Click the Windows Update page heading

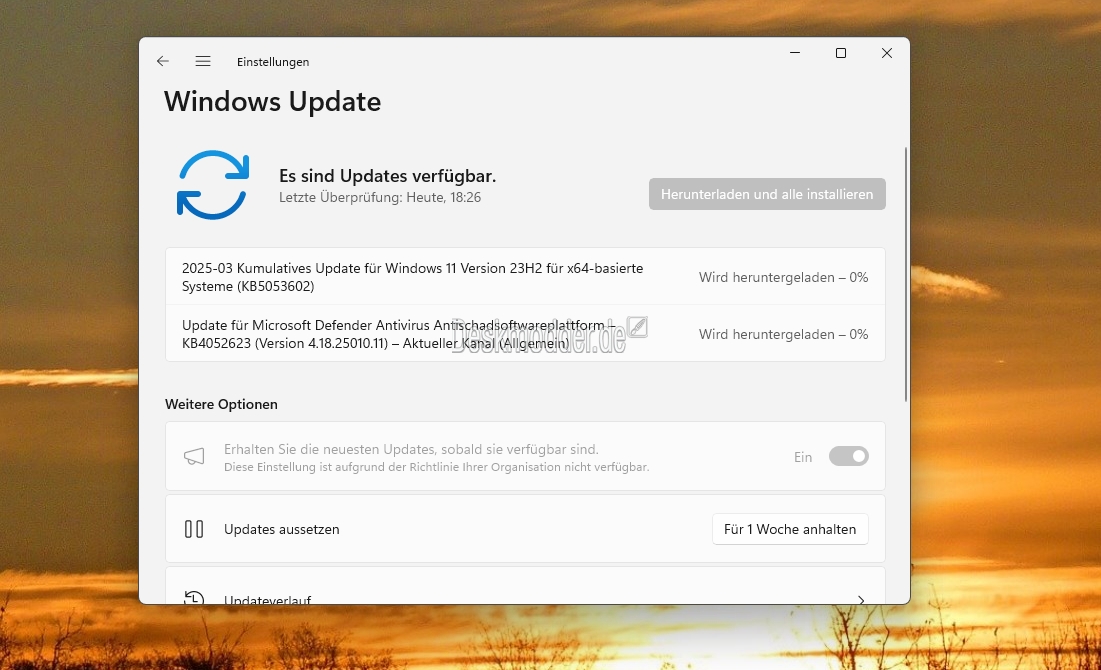pos(272,102)
